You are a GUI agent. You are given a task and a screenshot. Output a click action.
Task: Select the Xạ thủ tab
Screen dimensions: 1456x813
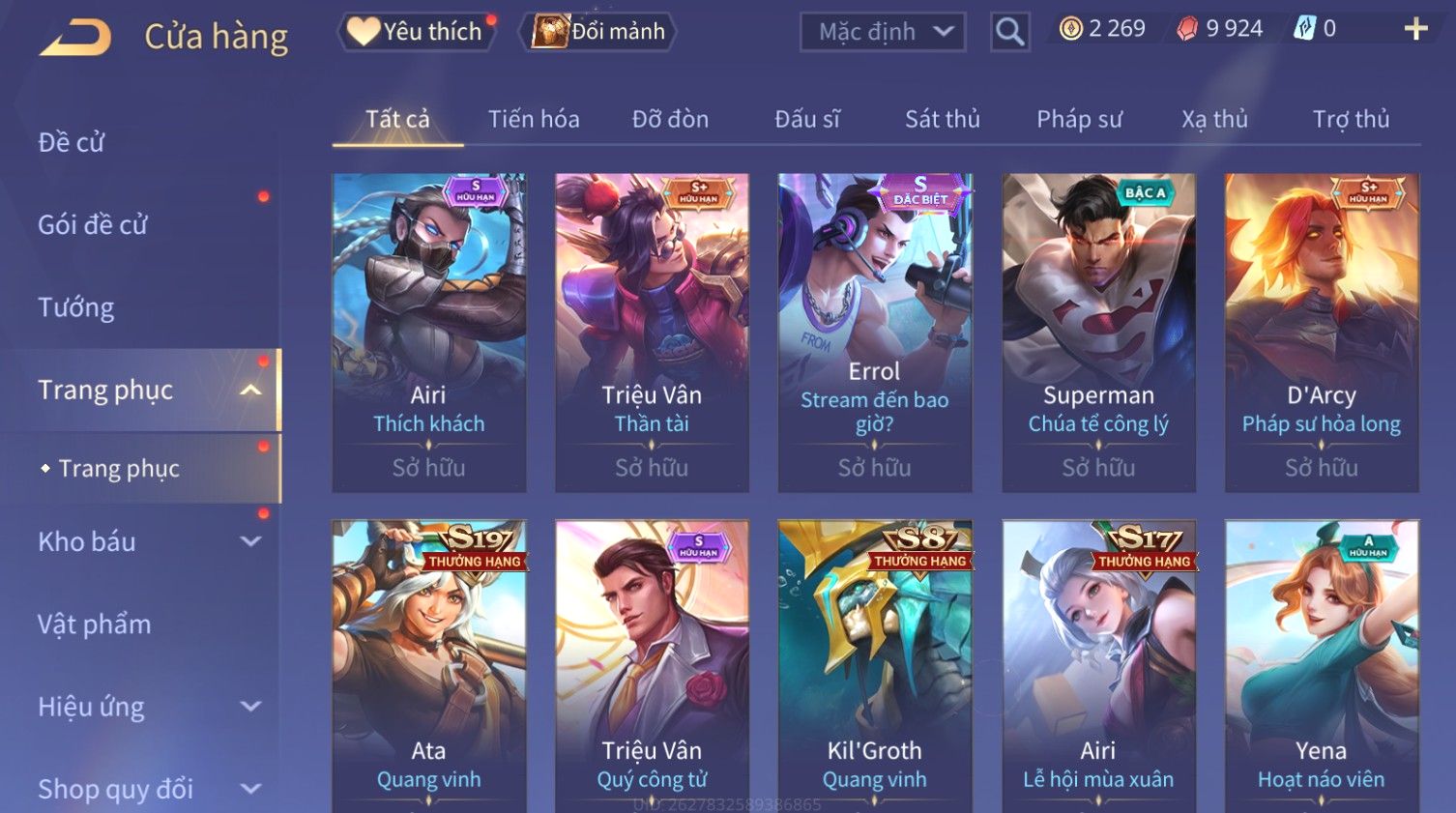click(1214, 119)
